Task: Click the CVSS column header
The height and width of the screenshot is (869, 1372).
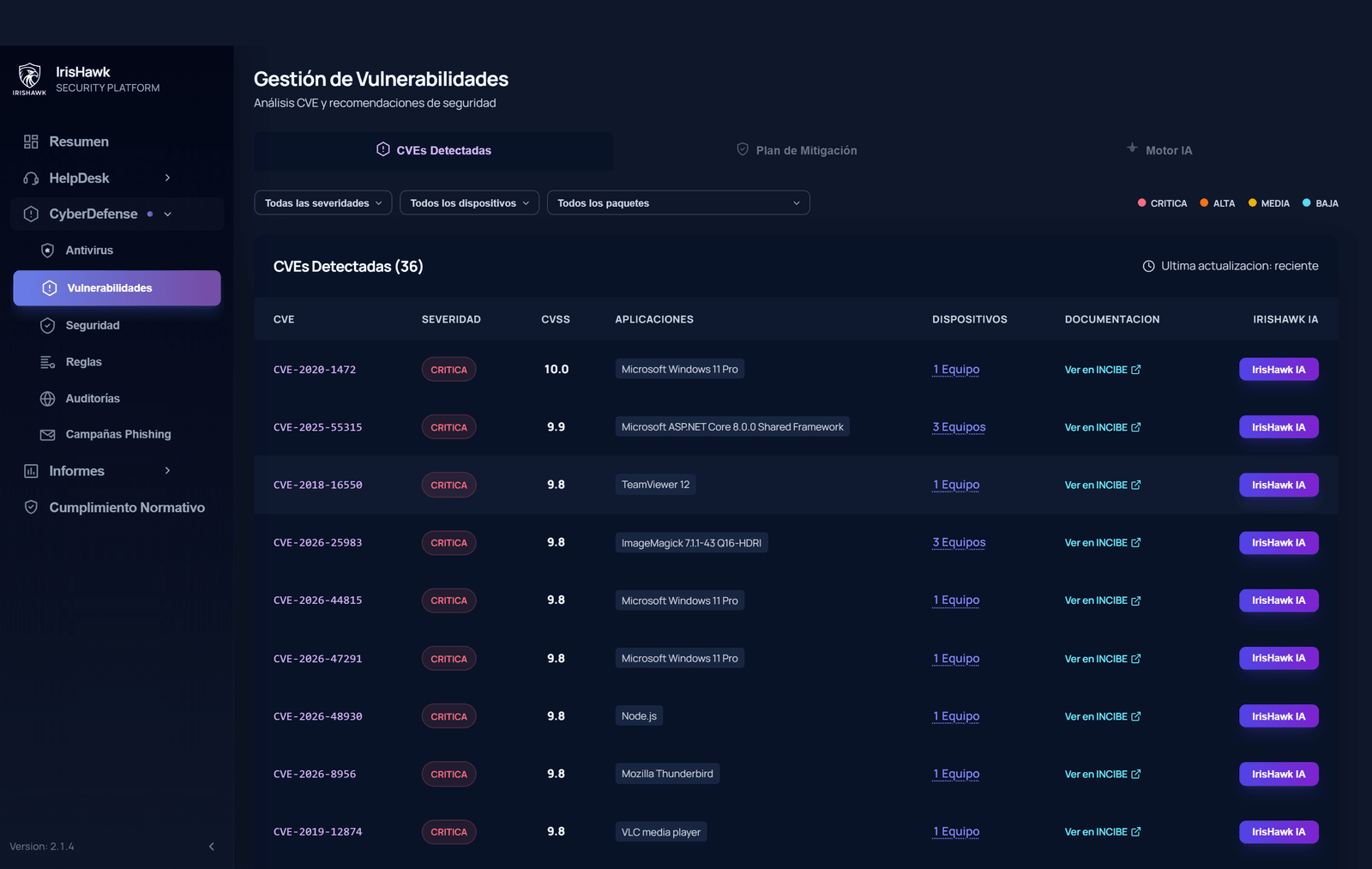Action: [556, 320]
